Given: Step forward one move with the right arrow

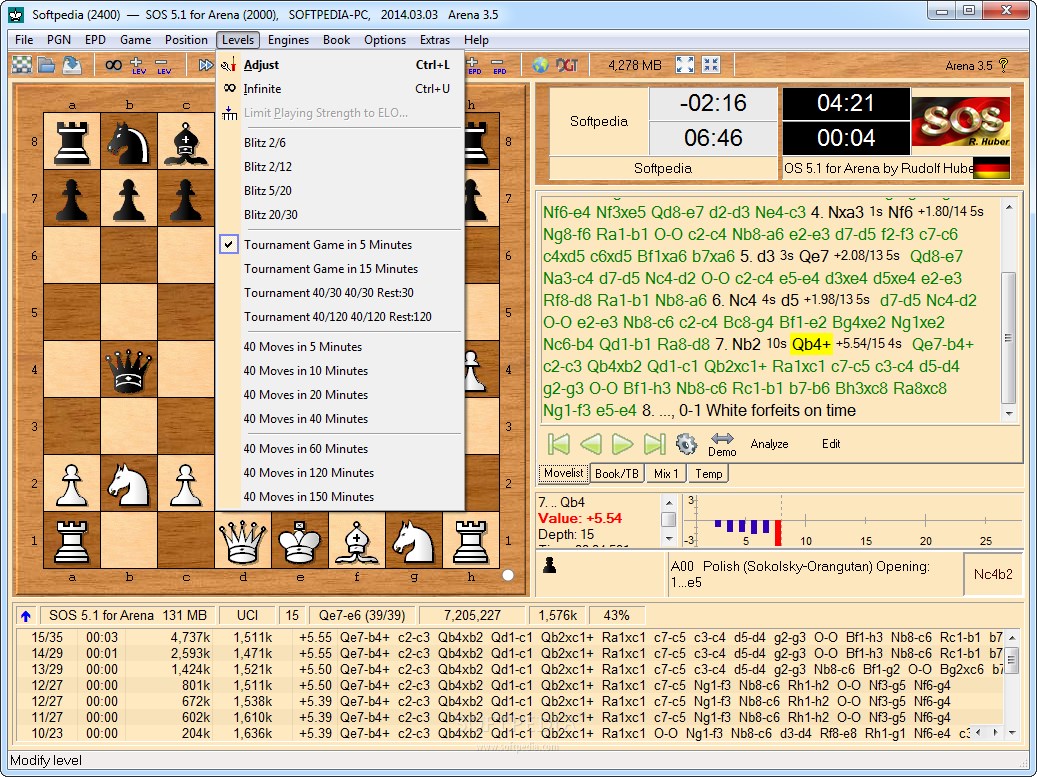Looking at the screenshot, I should pos(622,444).
